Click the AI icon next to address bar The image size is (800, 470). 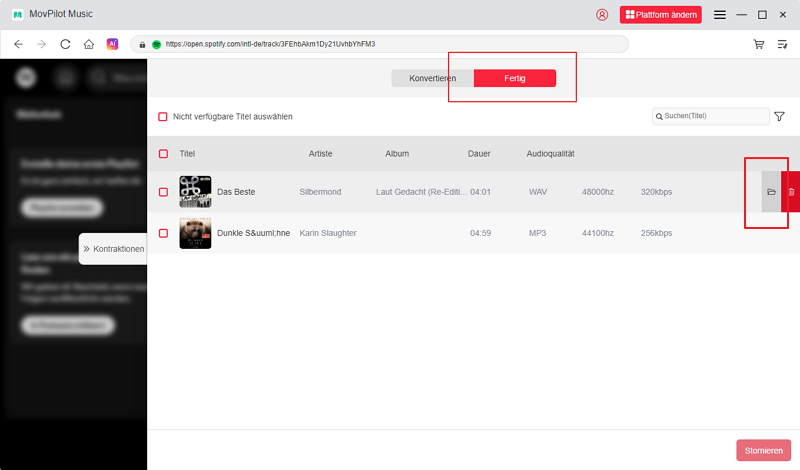pos(113,44)
